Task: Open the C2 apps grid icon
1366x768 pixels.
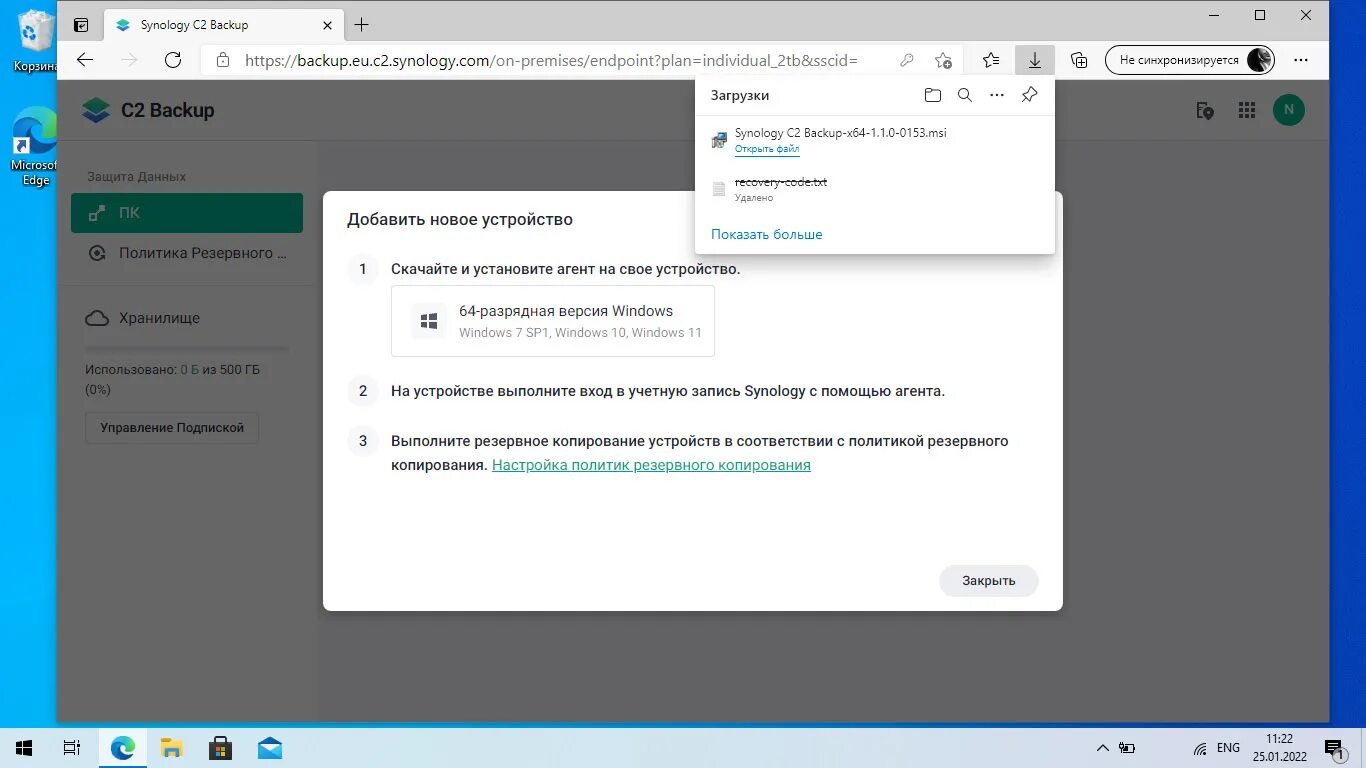Action: (1246, 110)
